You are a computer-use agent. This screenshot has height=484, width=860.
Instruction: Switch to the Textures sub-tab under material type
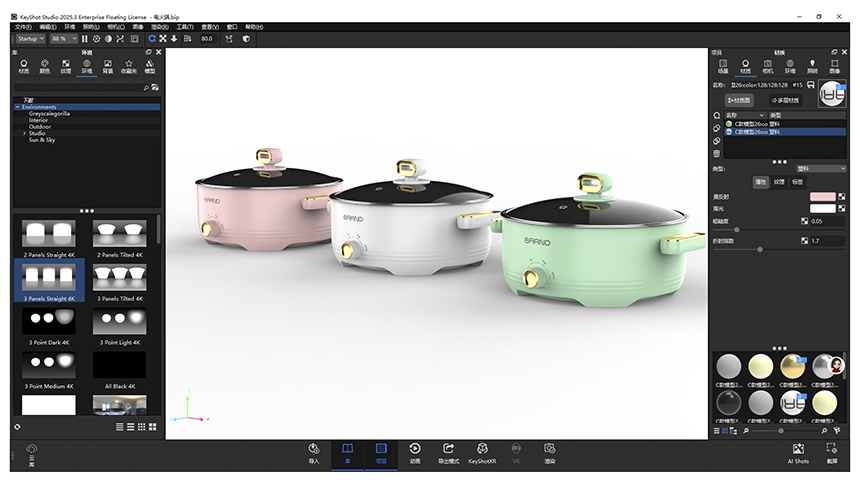[779, 182]
